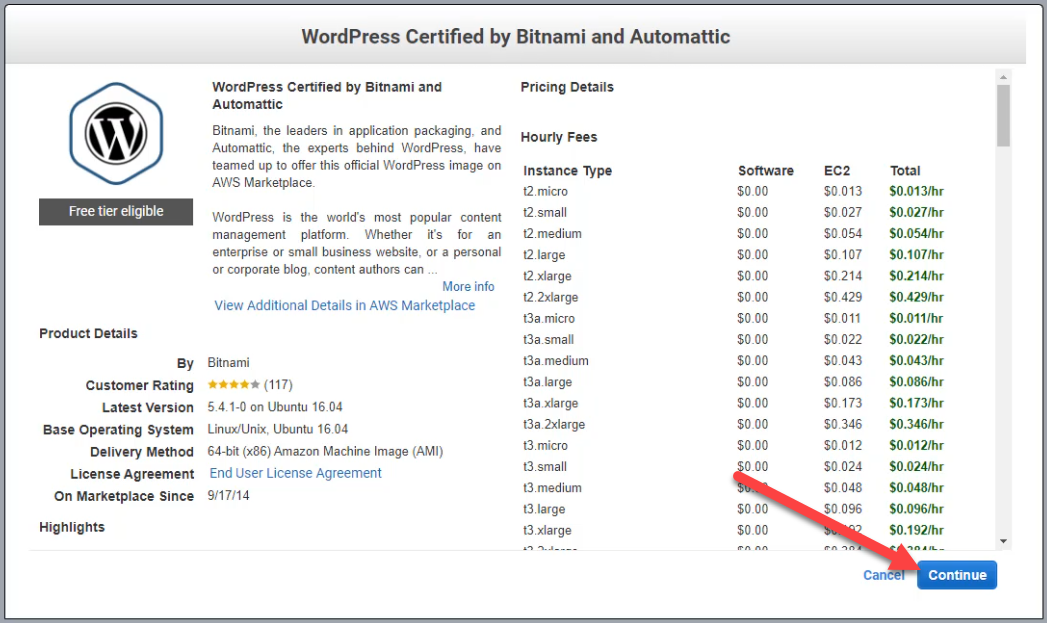The image size is (1047, 623).
Task: Click the EC2 price $0.086 cell
Action: coord(843,382)
